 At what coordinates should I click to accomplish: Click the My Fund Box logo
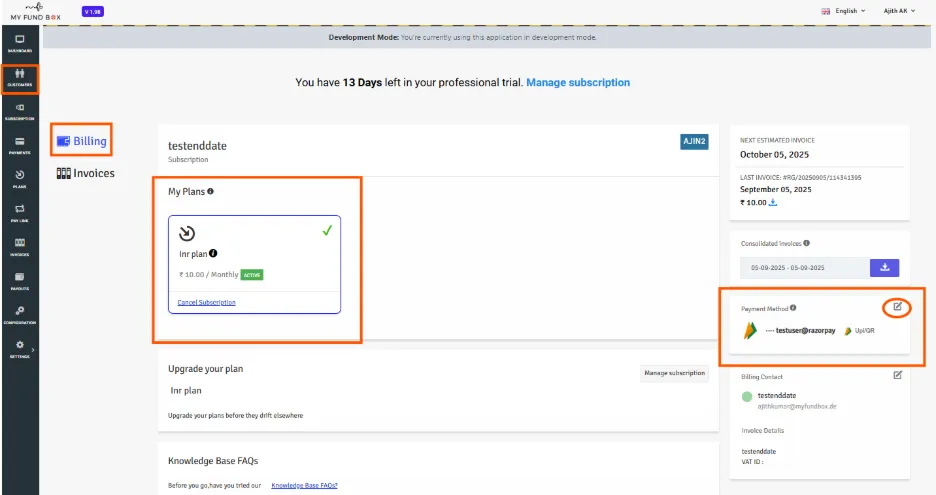point(35,11)
